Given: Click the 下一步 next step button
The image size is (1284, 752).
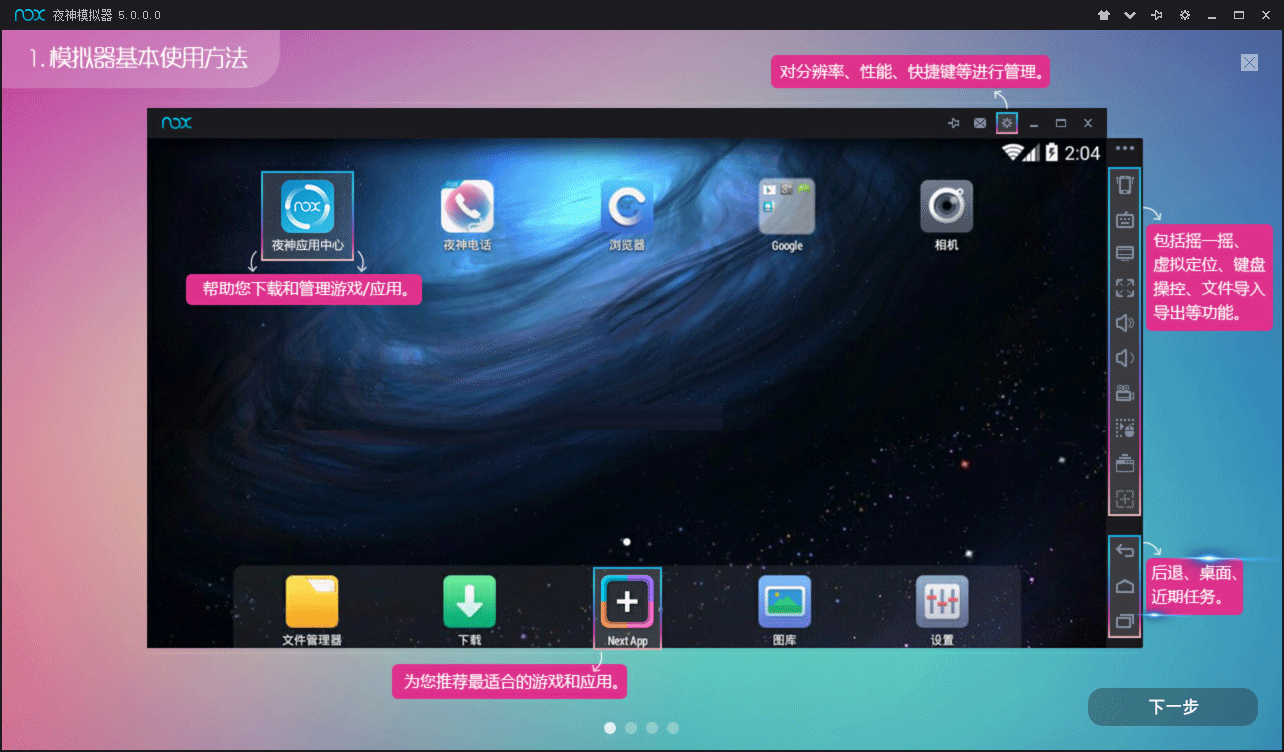Looking at the screenshot, I should coord(1173,707).
